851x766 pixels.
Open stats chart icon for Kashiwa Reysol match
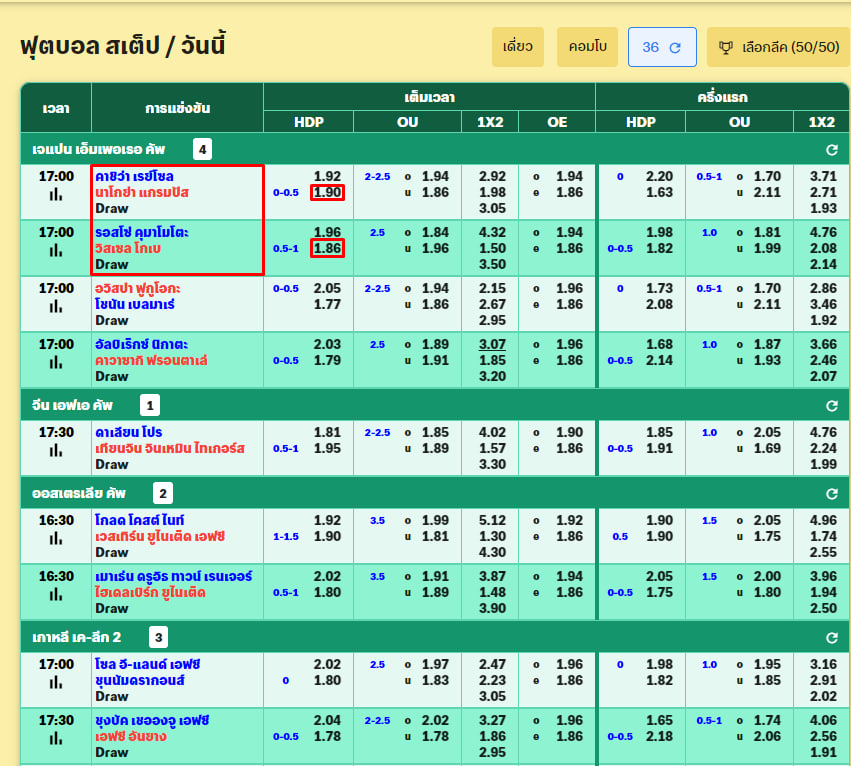tap(56, 194)
